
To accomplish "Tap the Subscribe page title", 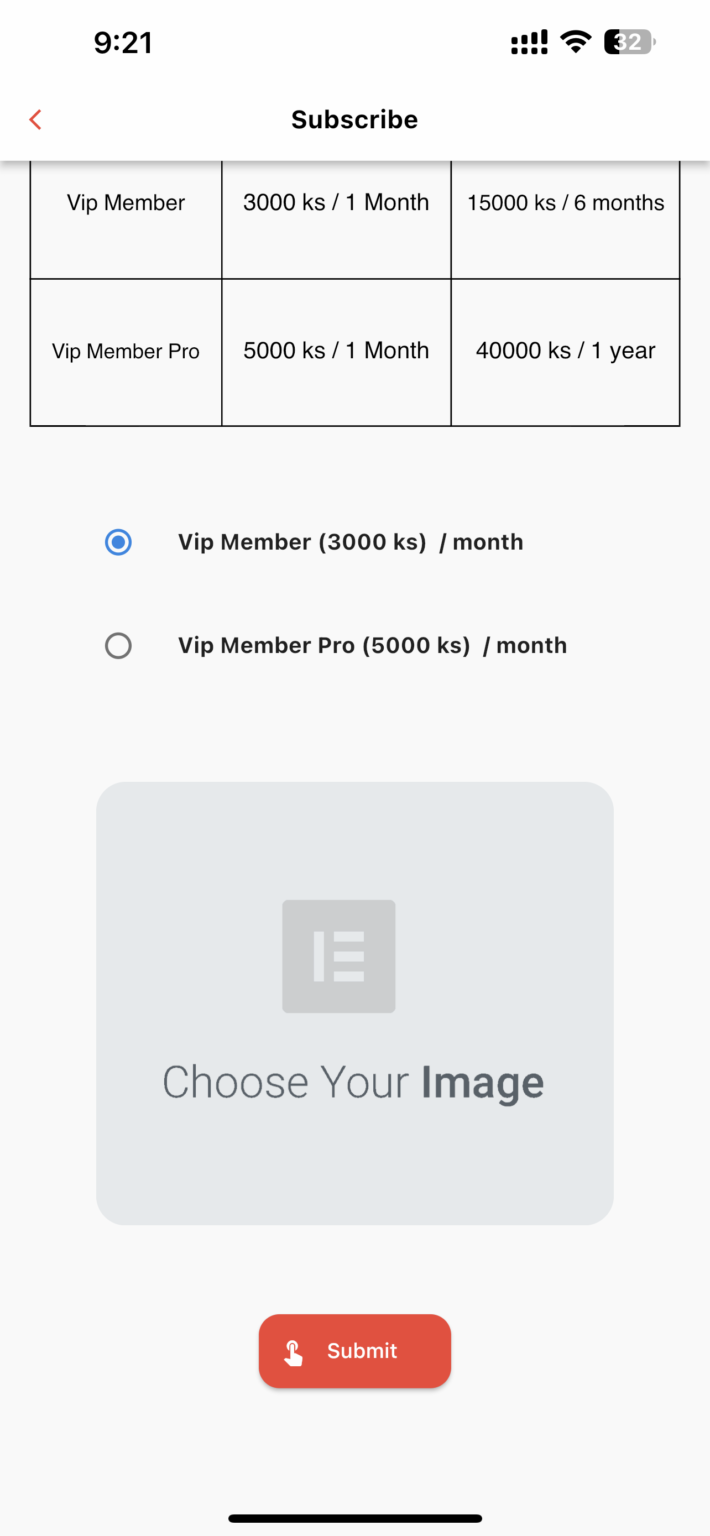I will point(354,120).
